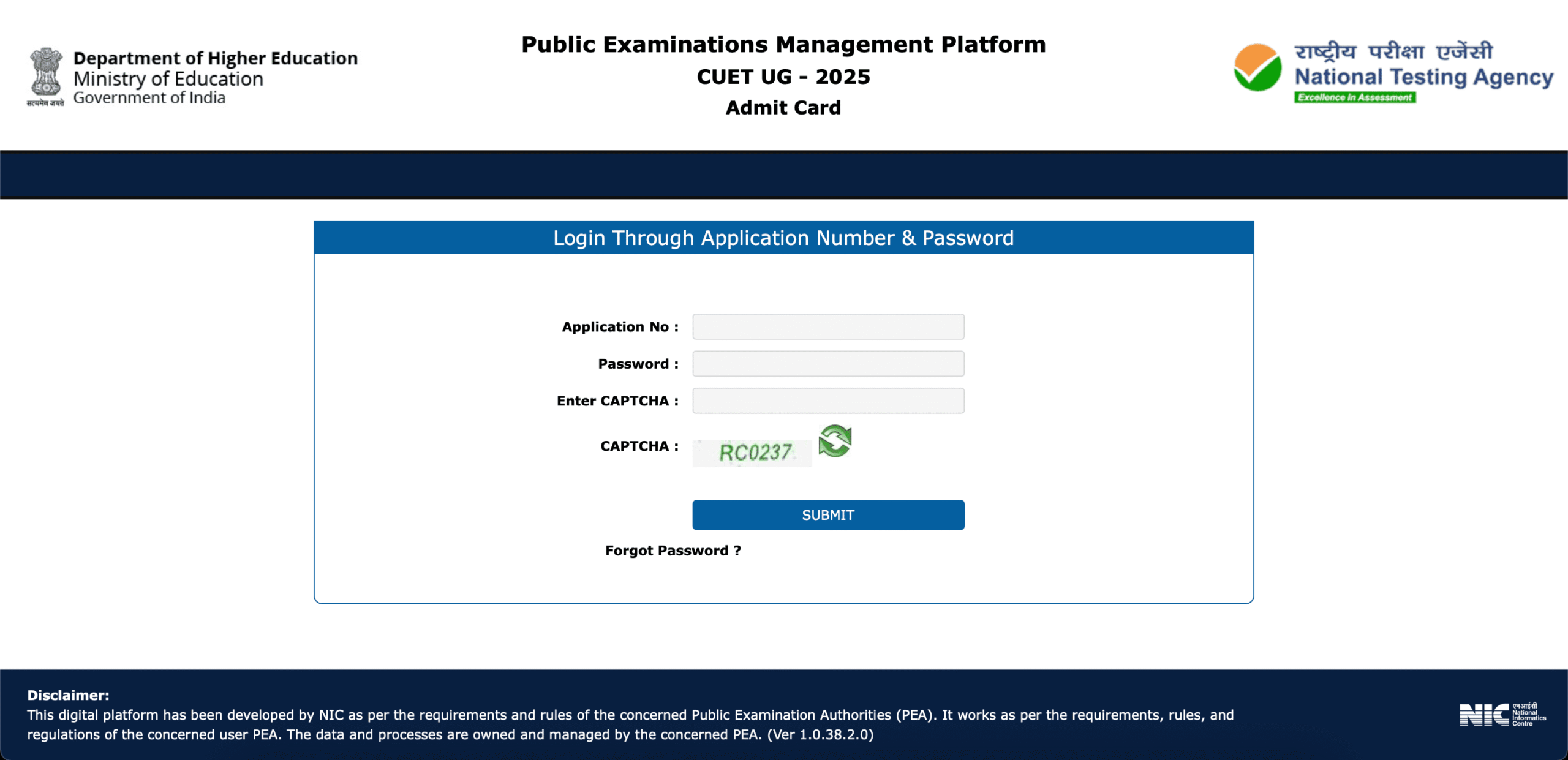The width and height of the screenshot is (1568, 760).
Task: Click the Application No input field
Action: coord(828,326)
